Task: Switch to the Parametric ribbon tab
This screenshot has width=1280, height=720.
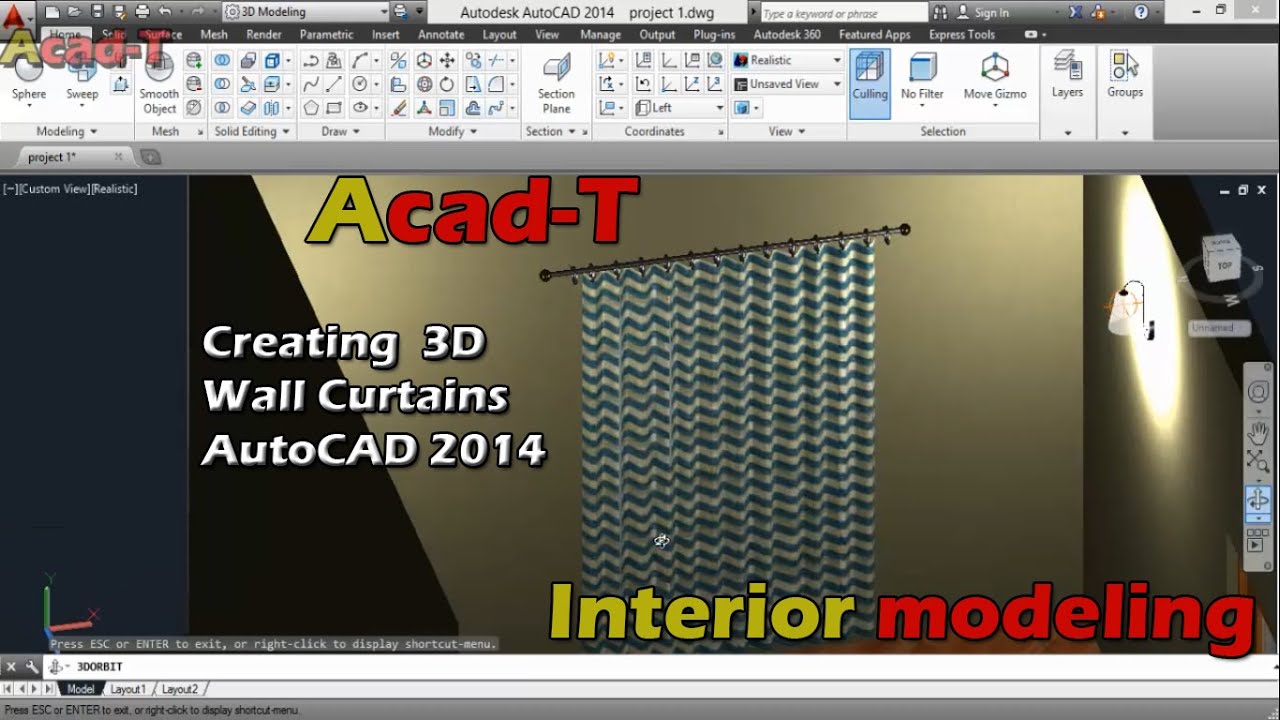Action: tap(327, 34)
